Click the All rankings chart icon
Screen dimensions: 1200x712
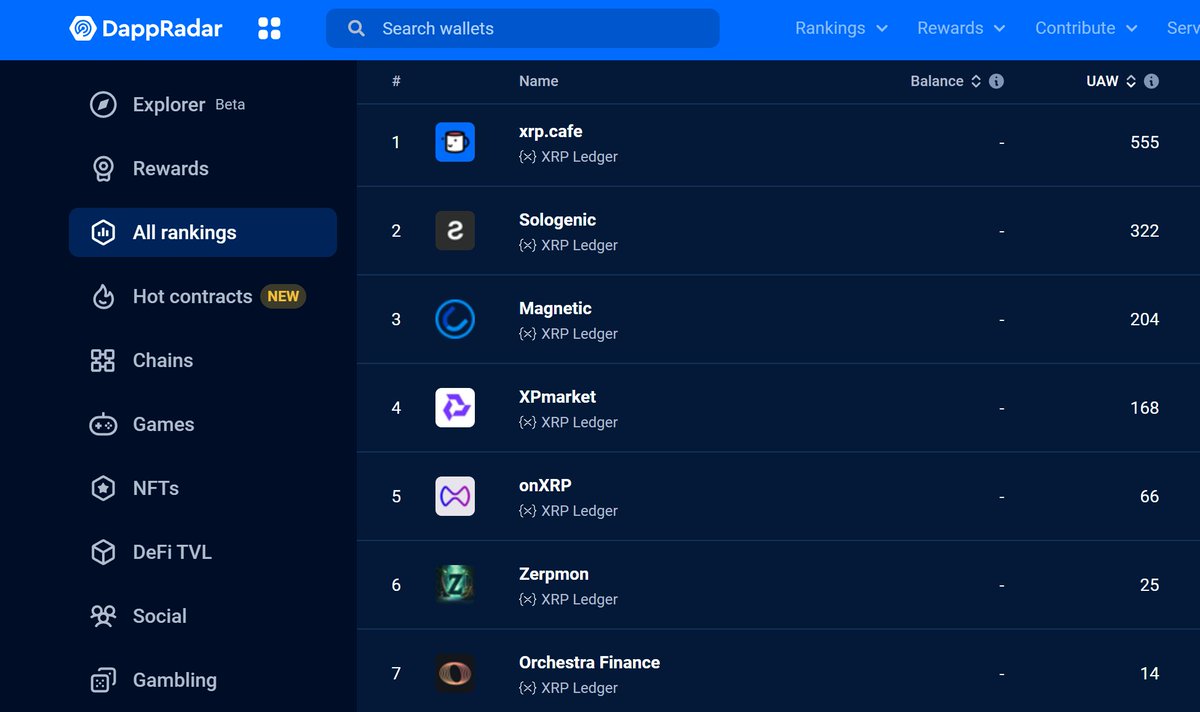[x=103, y=232]
